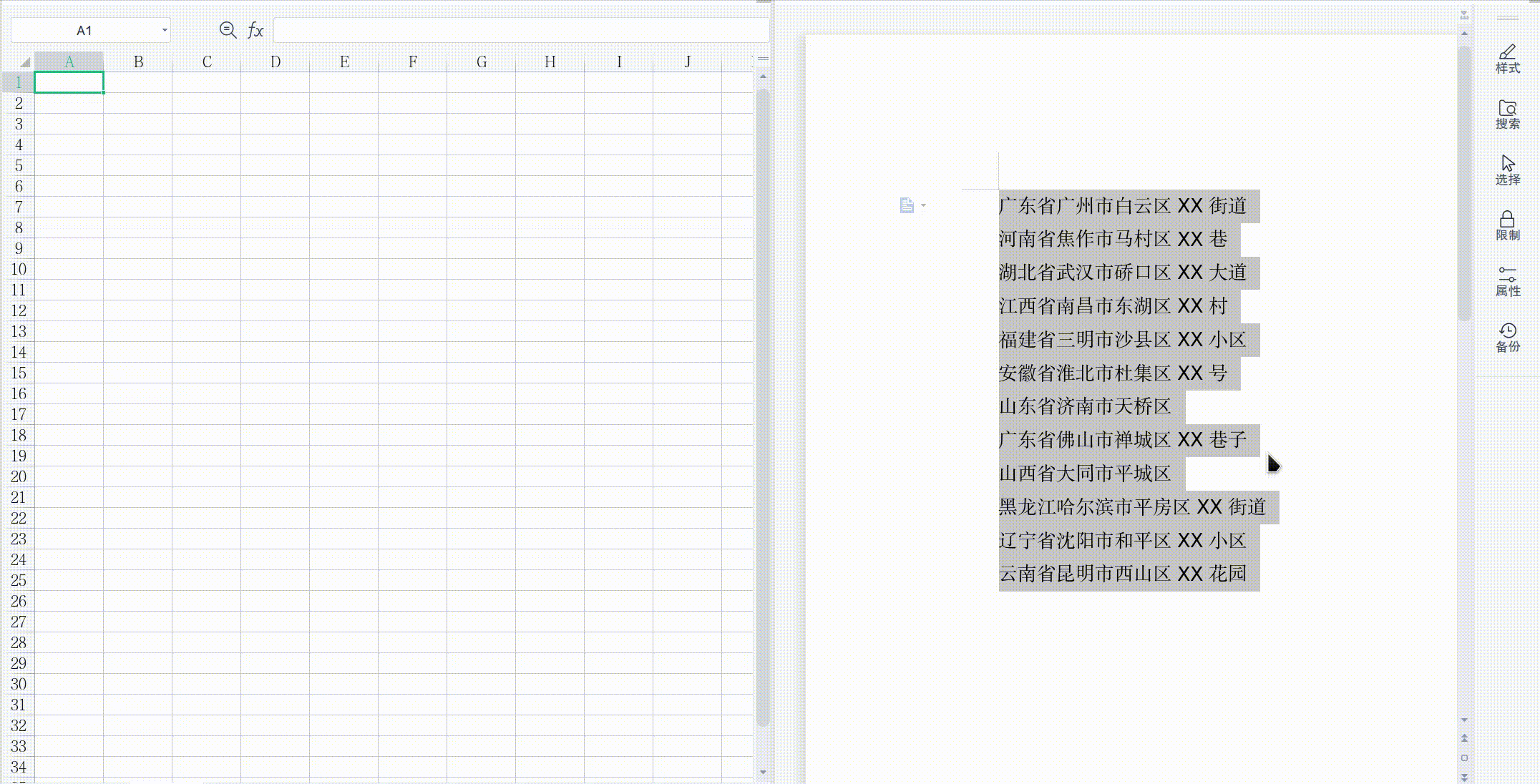Open the 选择 selection pane
The image size is (1540, 784).
[1507, 170]
